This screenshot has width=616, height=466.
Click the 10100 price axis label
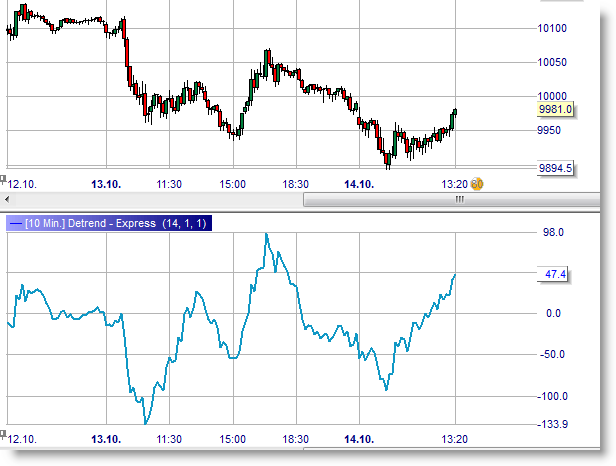tap(552, 28)
